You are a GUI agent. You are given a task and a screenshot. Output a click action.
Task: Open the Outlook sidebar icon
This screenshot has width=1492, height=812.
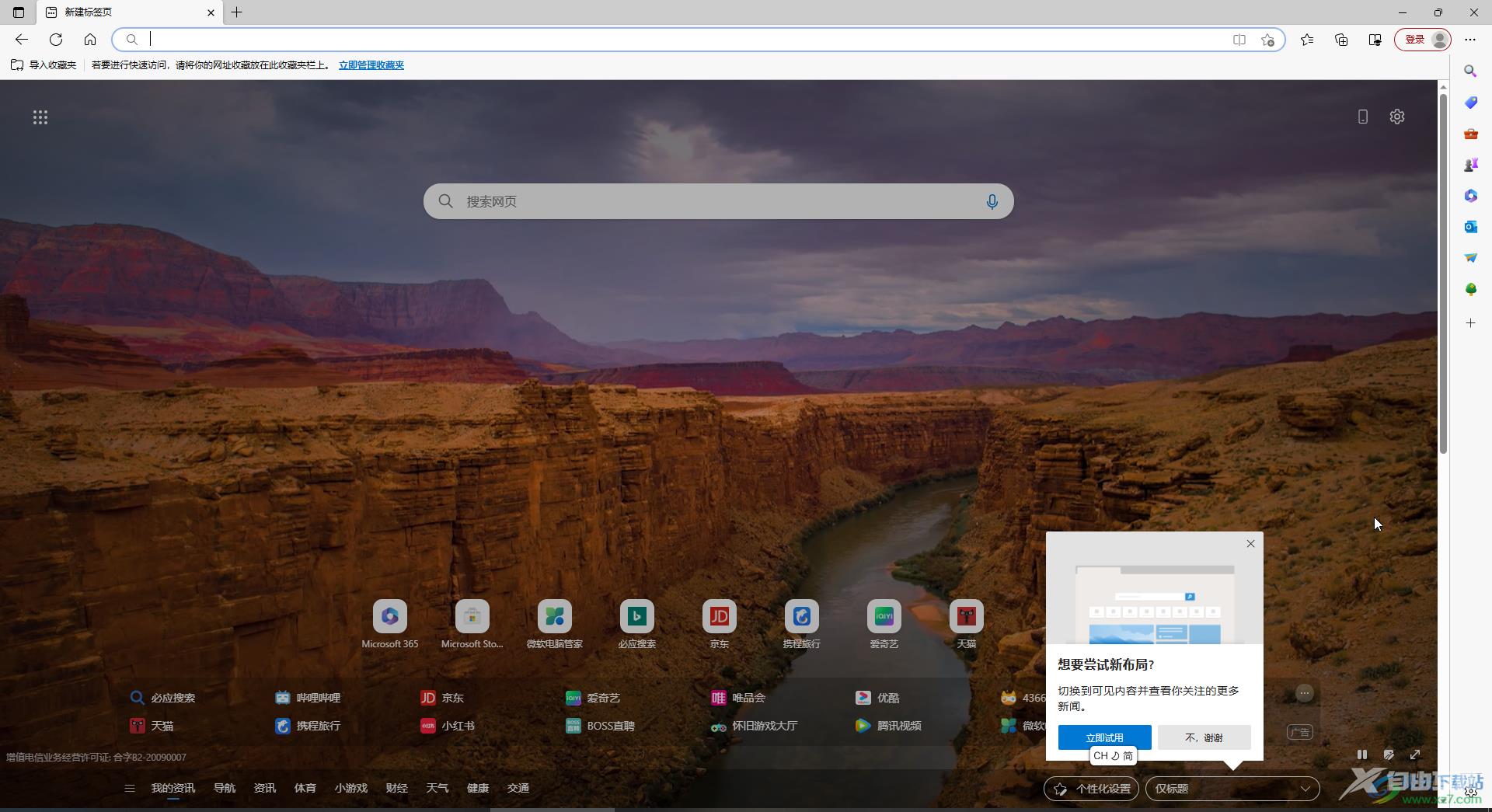(1470, 227)
